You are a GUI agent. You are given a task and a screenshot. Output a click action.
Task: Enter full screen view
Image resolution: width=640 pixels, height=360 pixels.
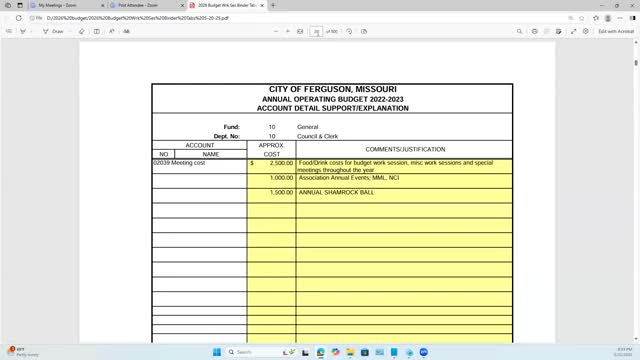573,31
